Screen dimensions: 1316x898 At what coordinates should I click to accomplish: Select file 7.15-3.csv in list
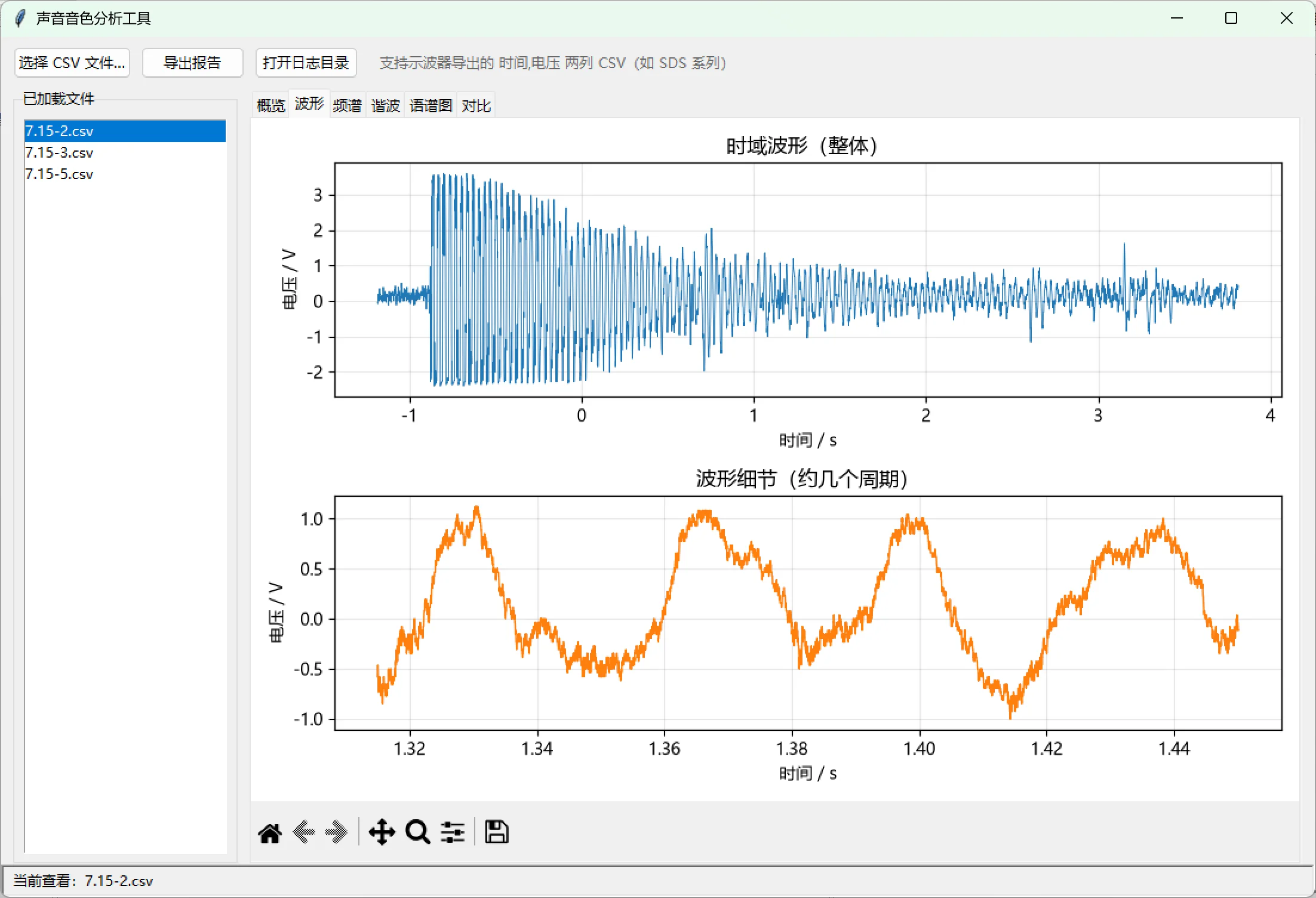tap(125, 152)
